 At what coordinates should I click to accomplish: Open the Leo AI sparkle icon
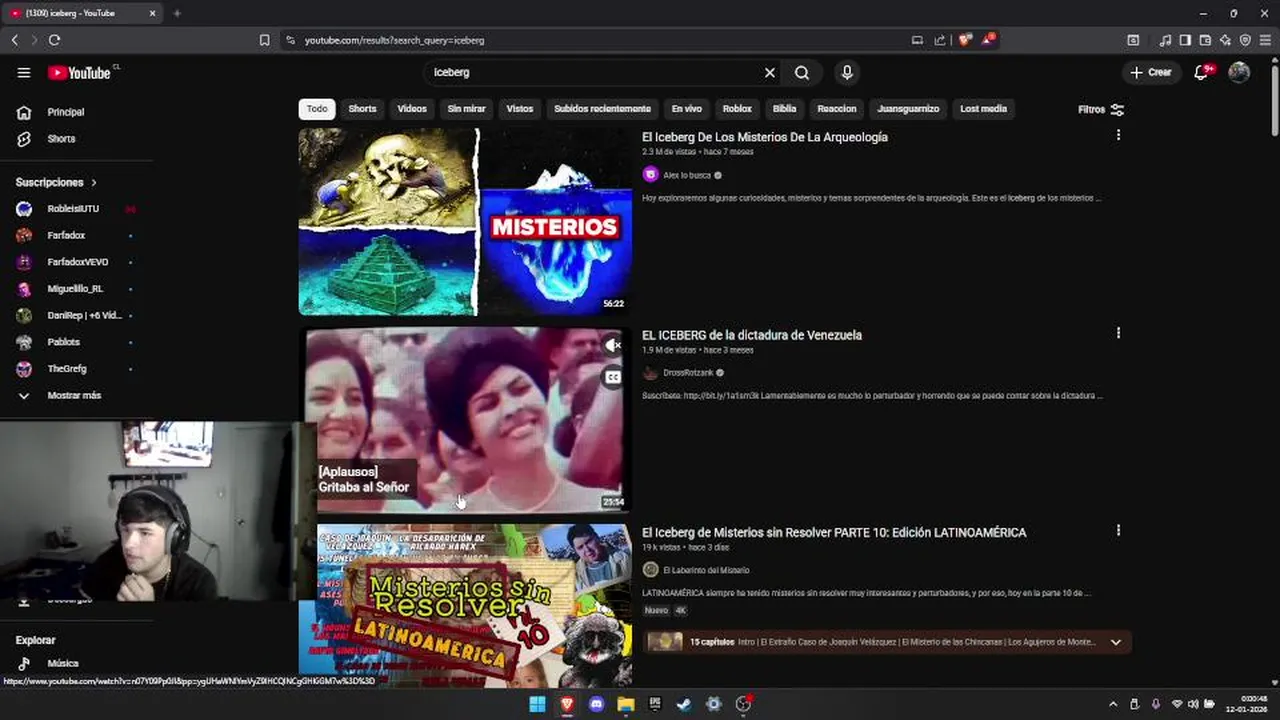(1225, 40)
